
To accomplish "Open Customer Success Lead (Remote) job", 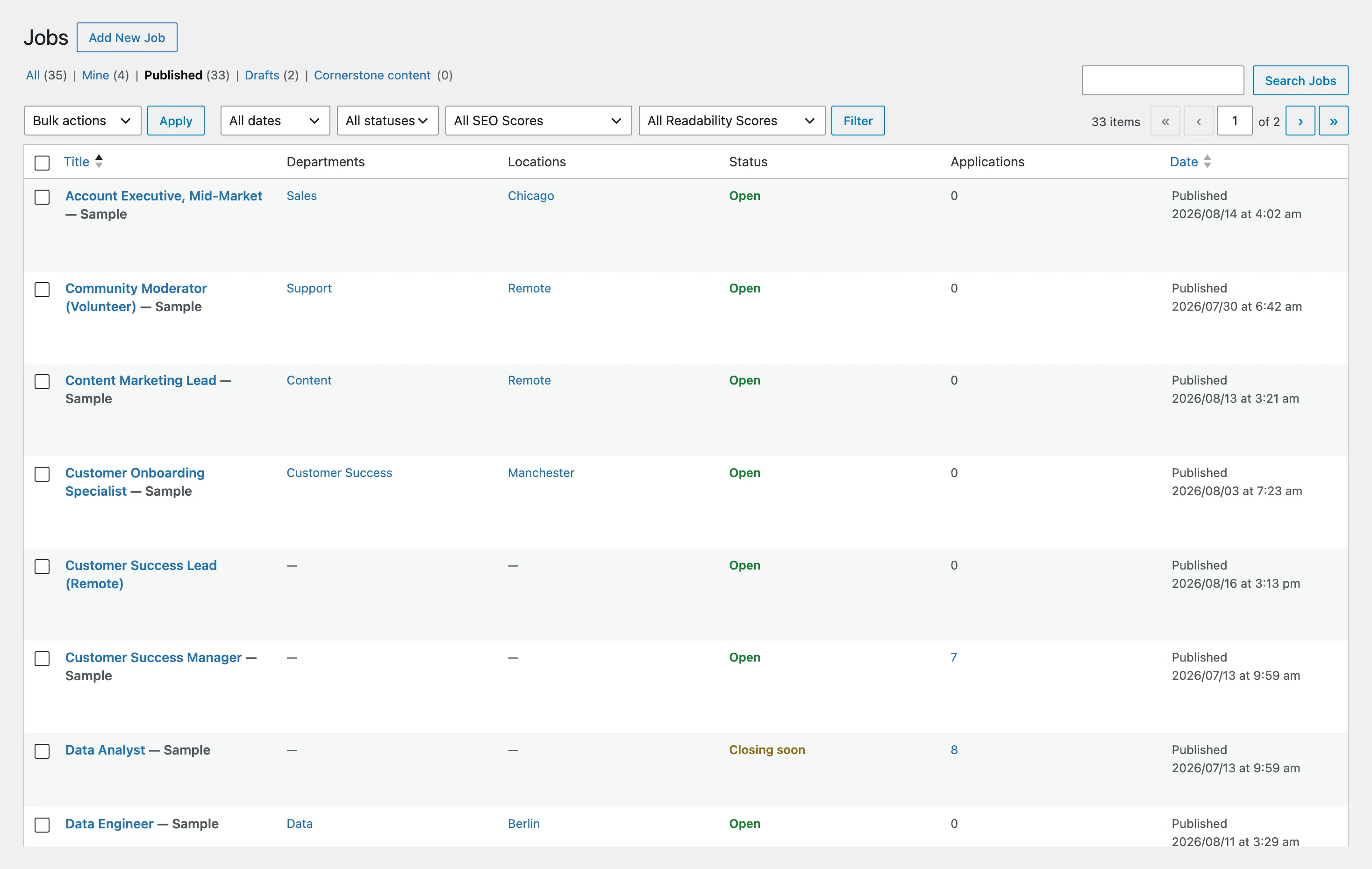I will 141,575.
